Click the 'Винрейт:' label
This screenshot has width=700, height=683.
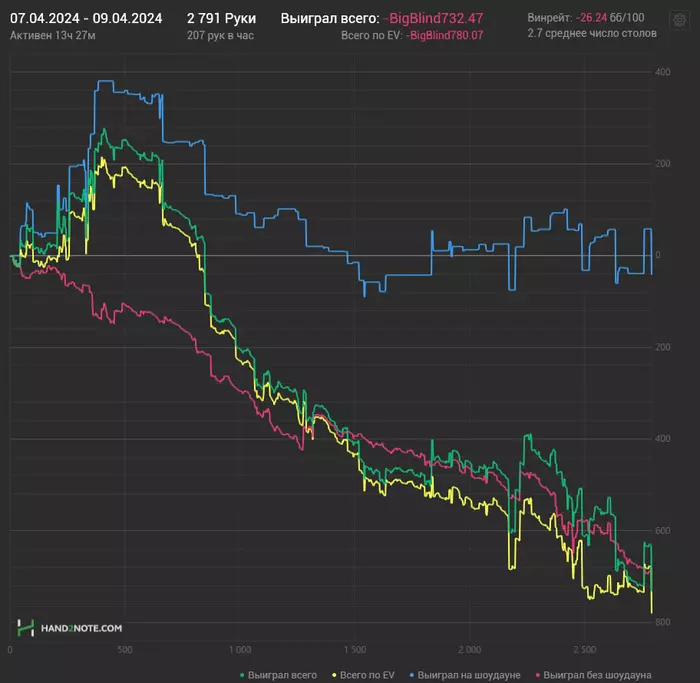coord(550,18)
